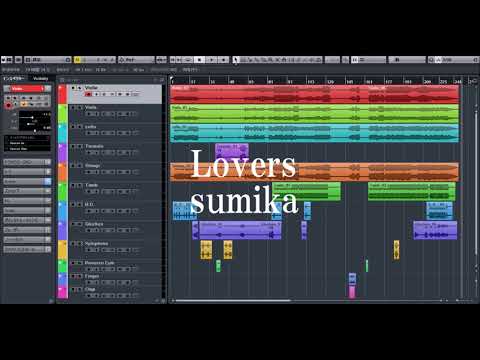Solo the Glocken track
The width and height of the screenshot is (480, 360).
click(79, 224)
